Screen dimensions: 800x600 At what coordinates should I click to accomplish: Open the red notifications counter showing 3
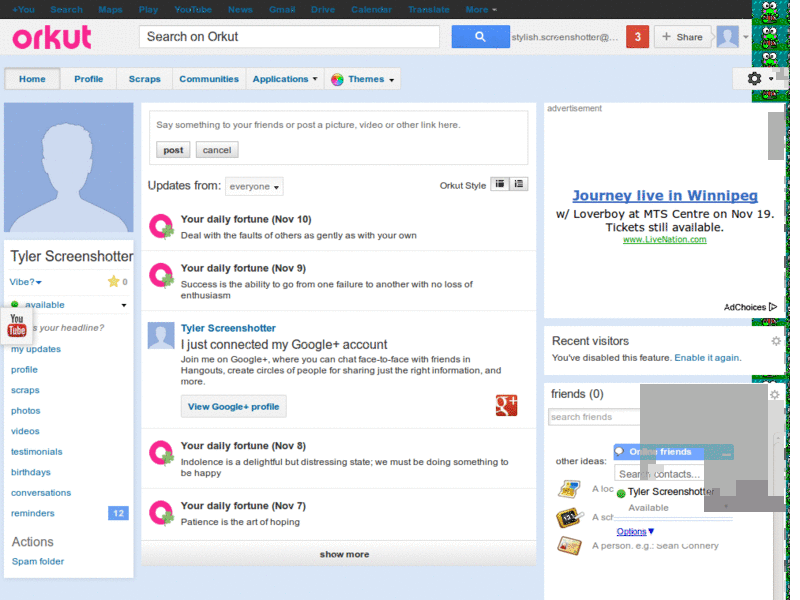coord(637,37)
